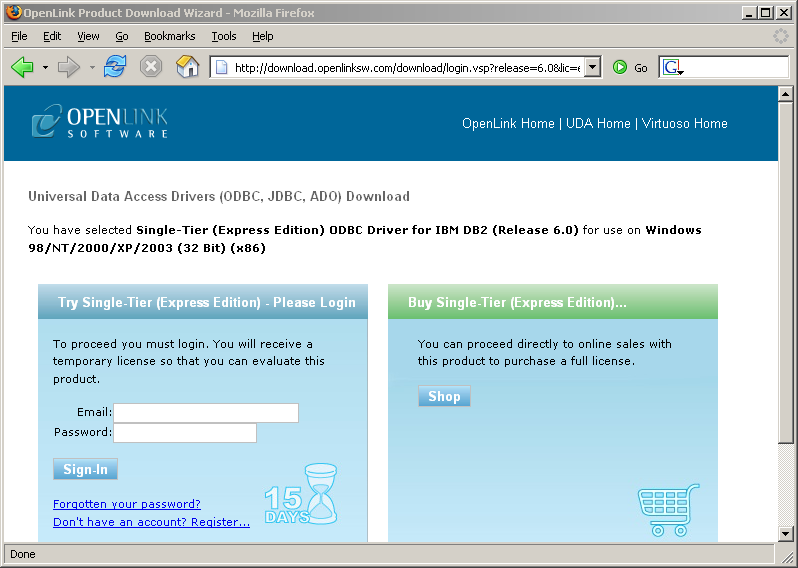Go to the Home page icon

[x=187, y=67]
